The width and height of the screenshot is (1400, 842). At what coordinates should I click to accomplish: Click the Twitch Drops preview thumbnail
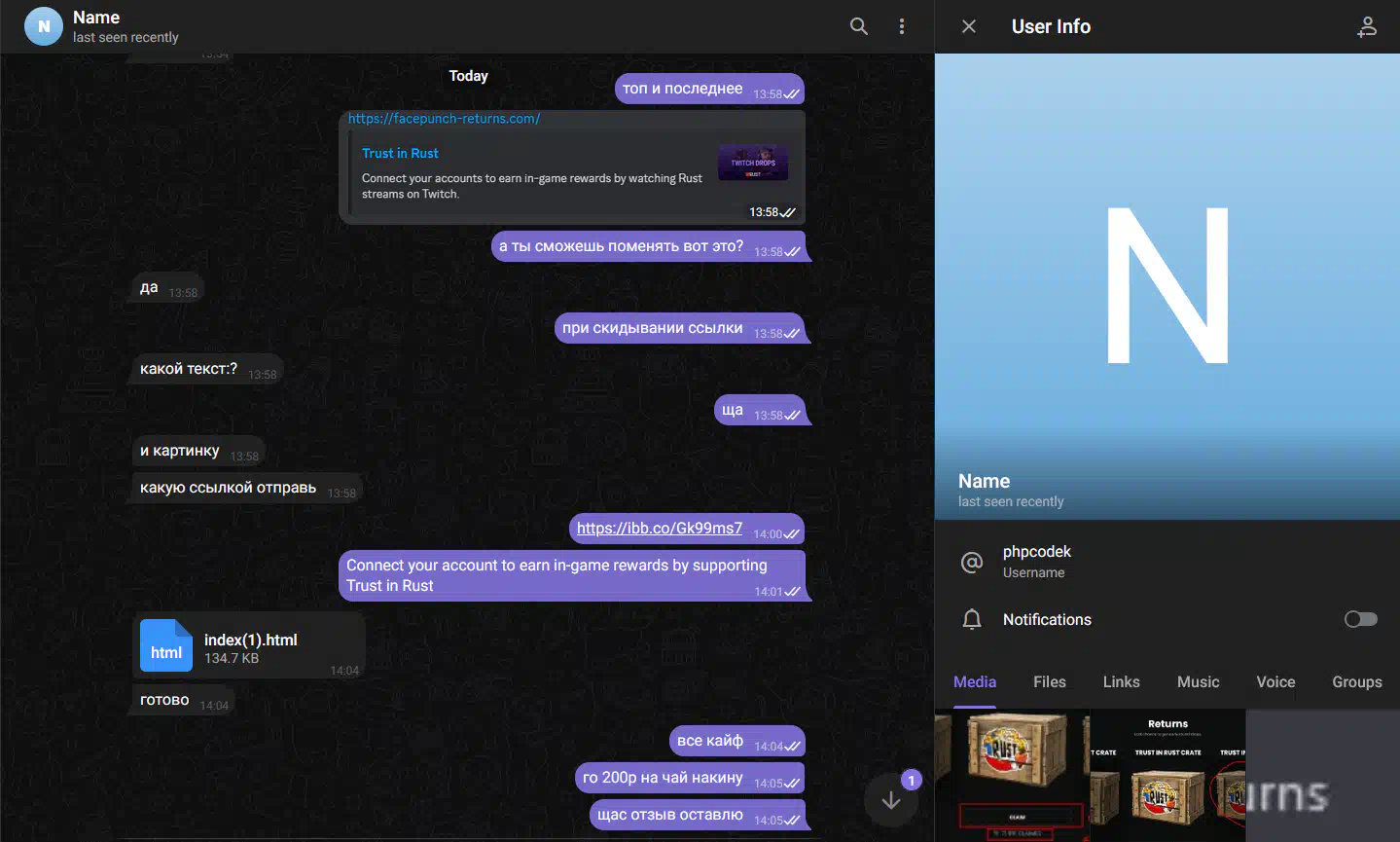pos(753,163)
